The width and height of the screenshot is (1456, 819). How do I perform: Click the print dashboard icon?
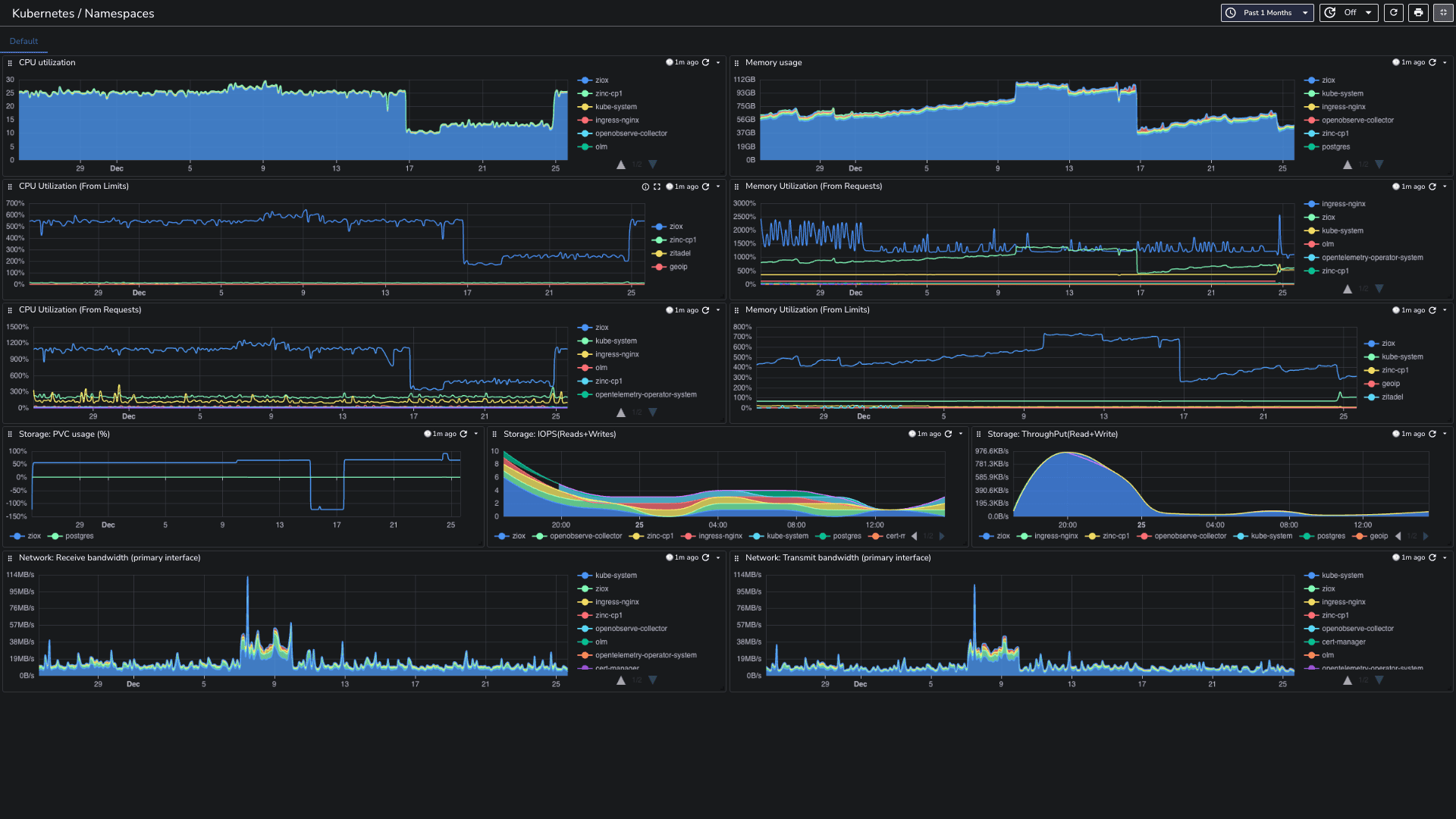coord(1418,13)
